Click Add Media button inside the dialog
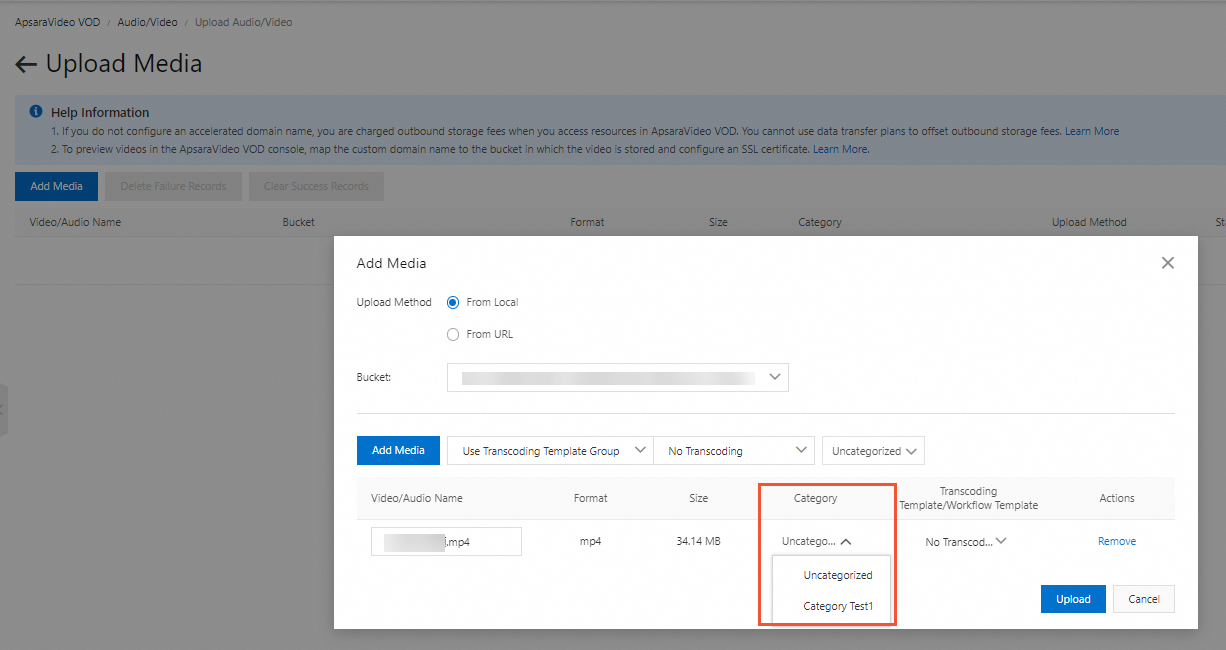The image size is (1226, 650). (x=398, y=451)
